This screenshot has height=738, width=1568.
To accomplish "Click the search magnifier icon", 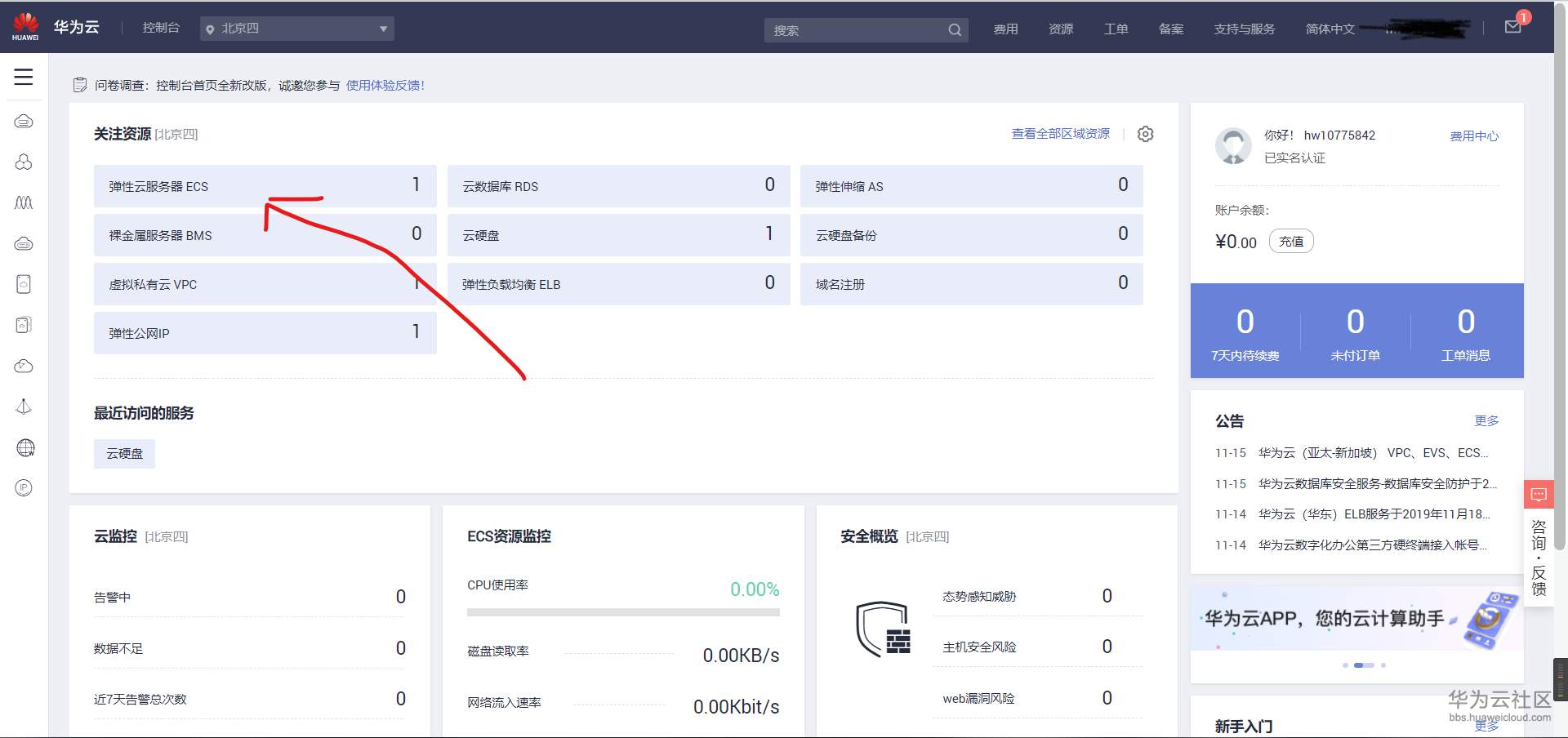I will click(955, 30).
